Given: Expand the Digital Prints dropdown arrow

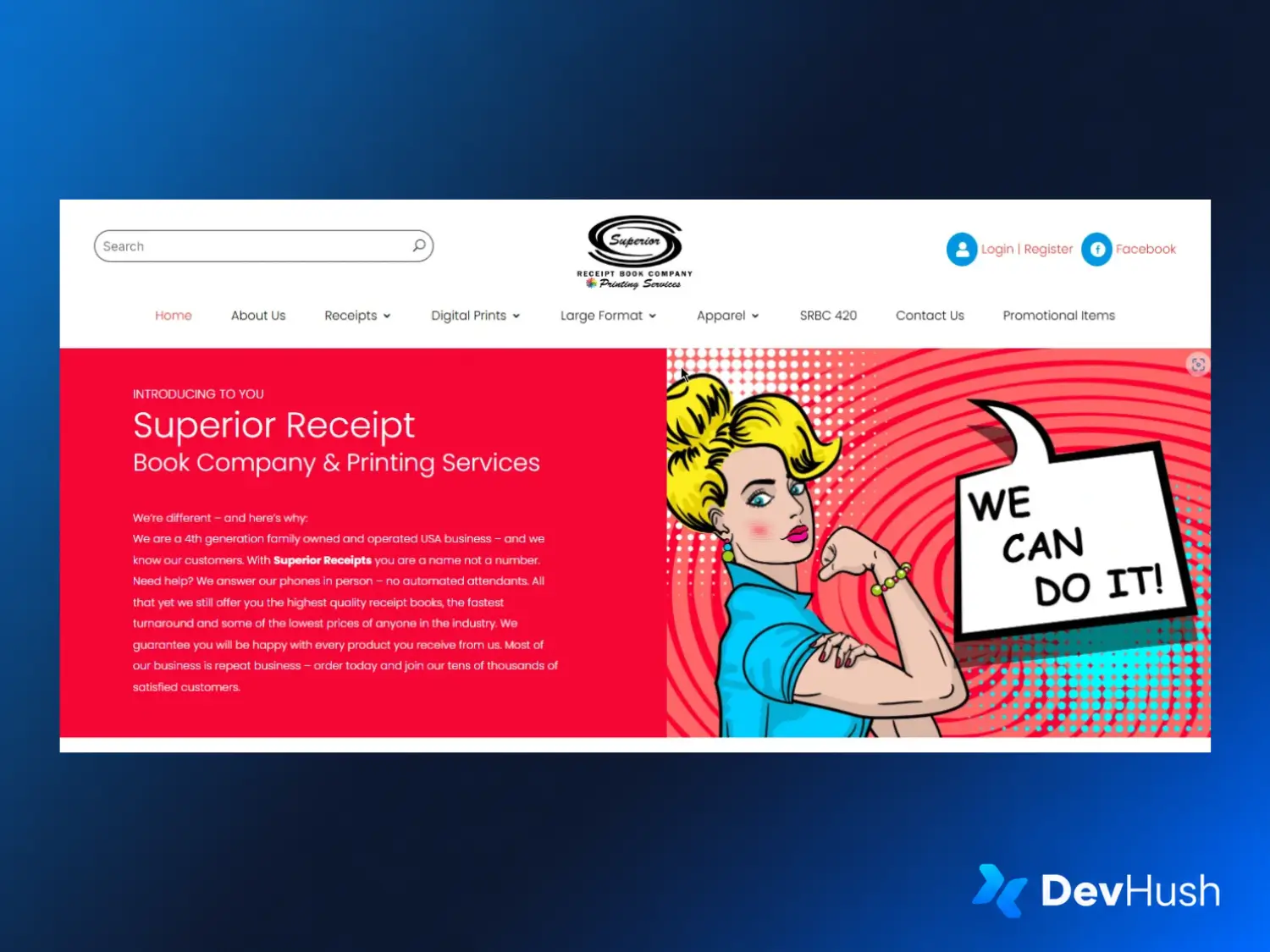Looking at the screenshot, I should coord(516,316).
